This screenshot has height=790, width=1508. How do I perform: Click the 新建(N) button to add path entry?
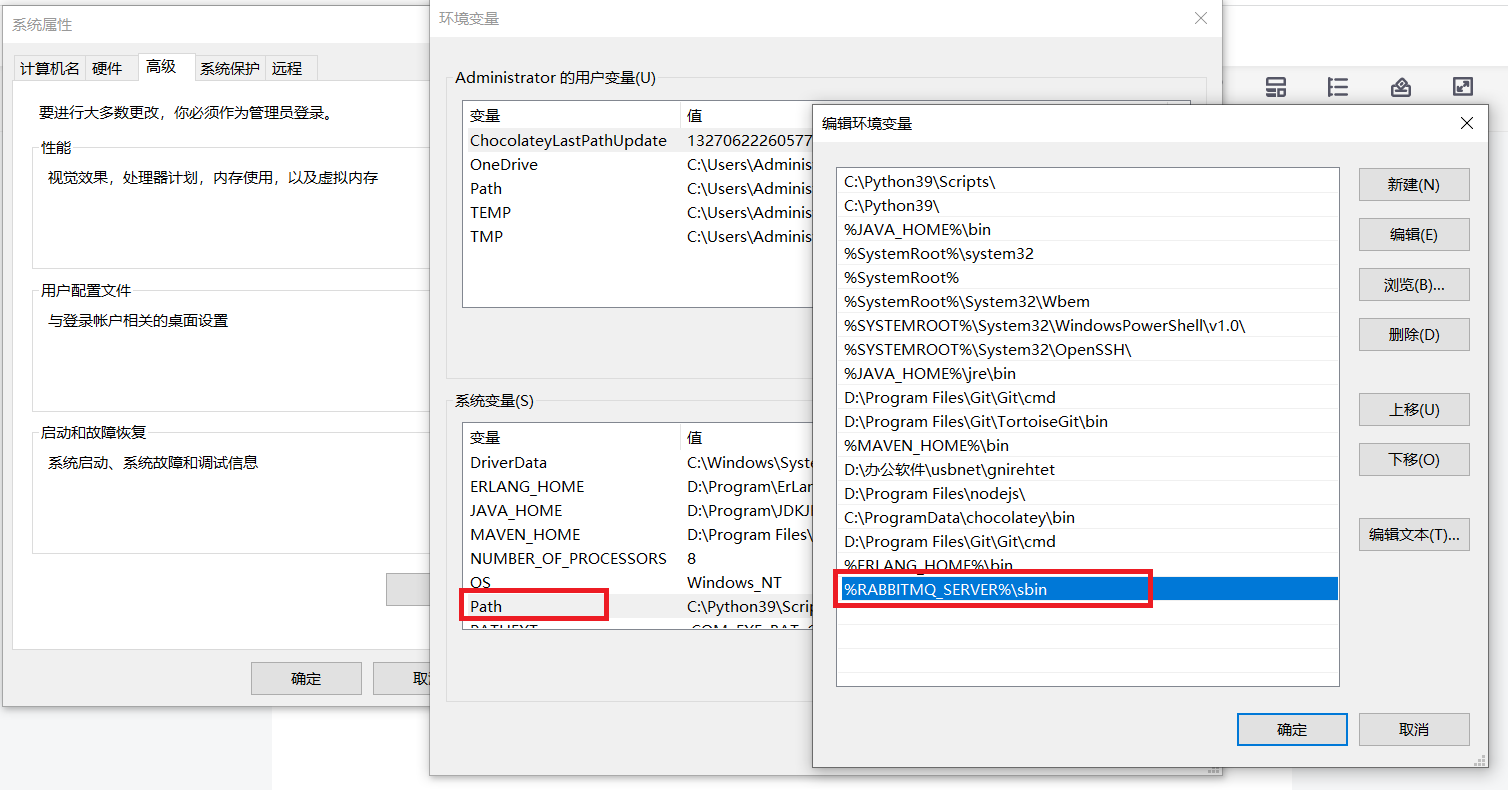tap(1413, 184)
